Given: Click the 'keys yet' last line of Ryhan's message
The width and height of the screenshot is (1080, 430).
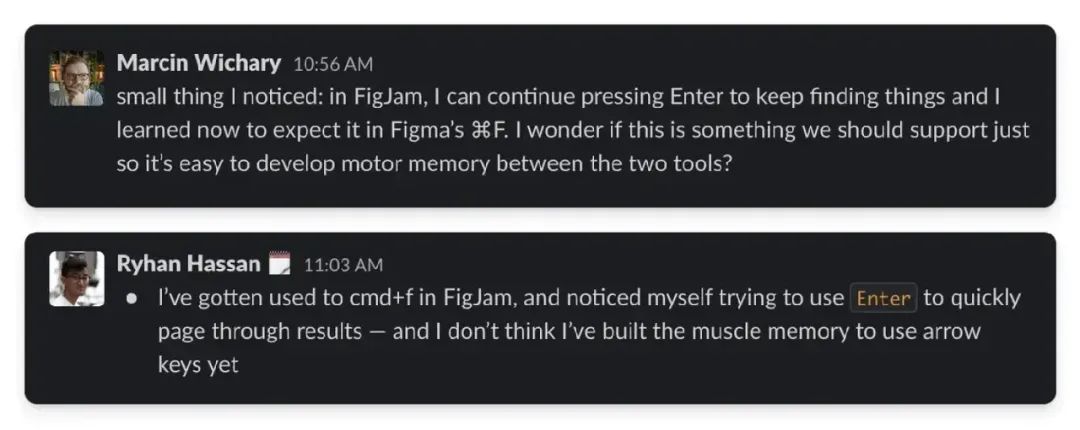Looking at the screenshot, I should tap(198, 364).
